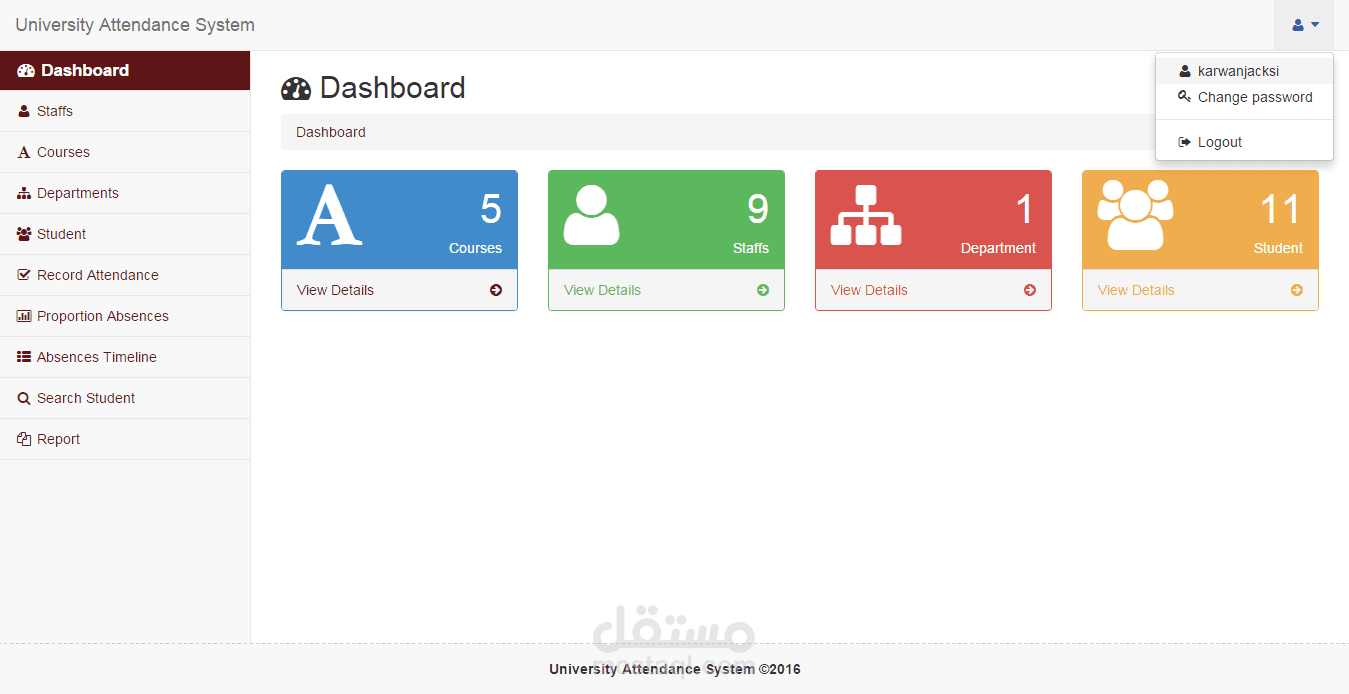Viewport: 1349px width, 694px height.
Task: Click the Courses label on blue card
Action: (476, 248)
